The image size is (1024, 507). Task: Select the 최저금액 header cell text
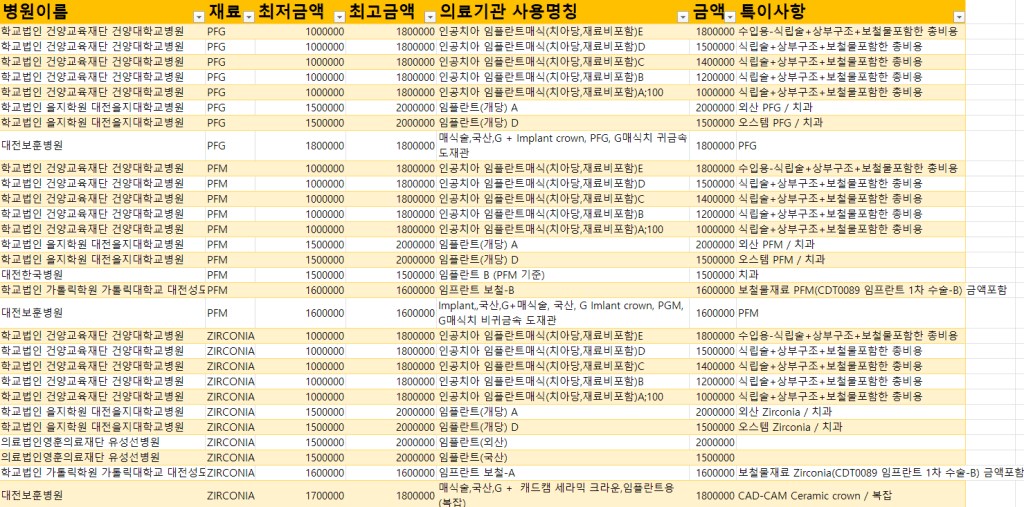(290, 12)
